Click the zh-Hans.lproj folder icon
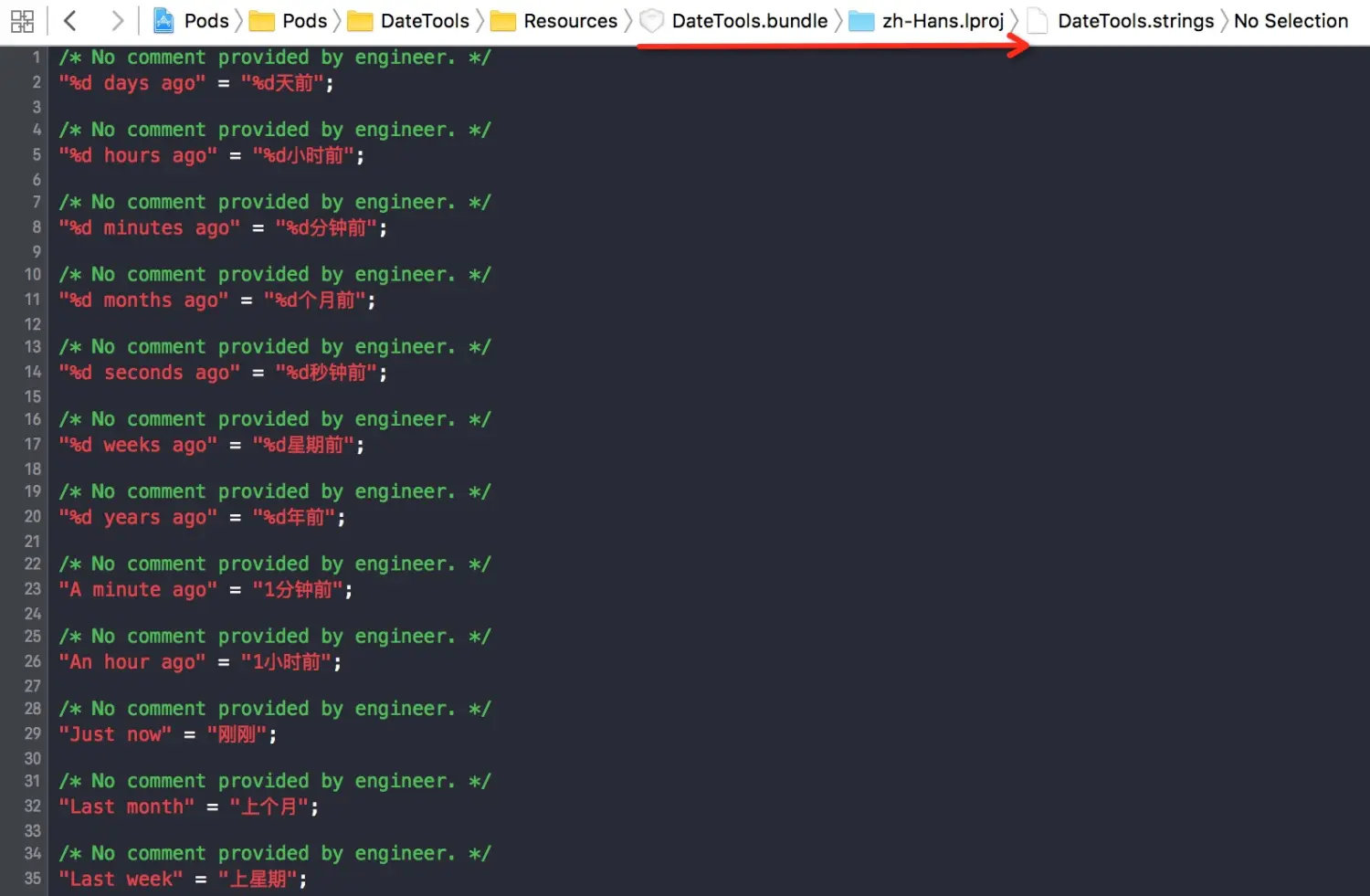The width and height of the screenshot is (1370, 896). click(861, 21)
